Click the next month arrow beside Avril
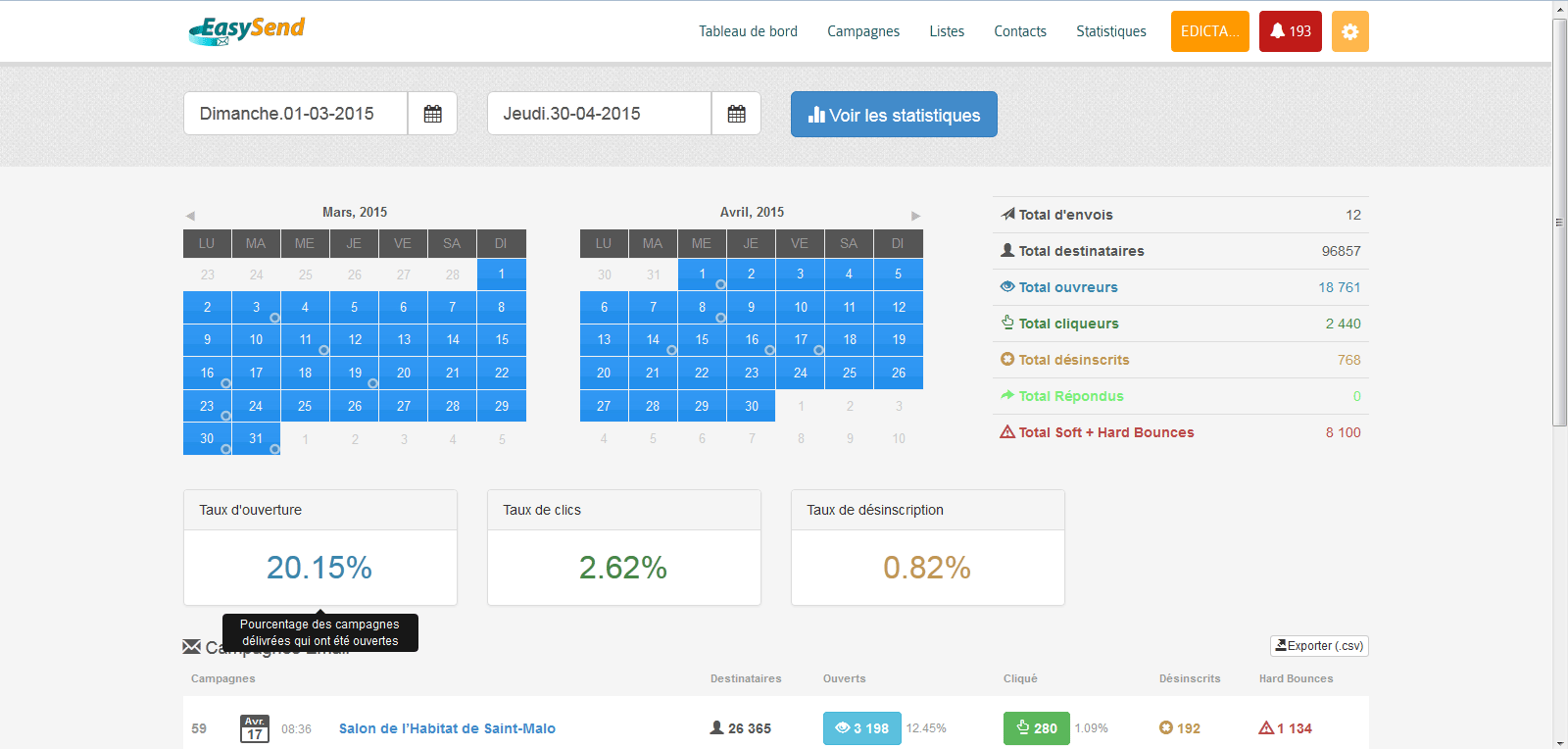 pyautogui.click(x=915, y=216)
